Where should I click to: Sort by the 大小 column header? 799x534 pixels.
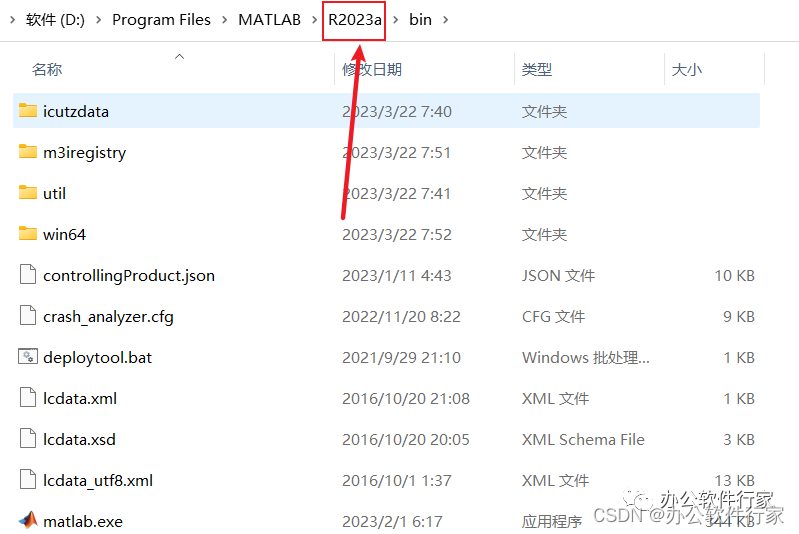pos(686,69)
